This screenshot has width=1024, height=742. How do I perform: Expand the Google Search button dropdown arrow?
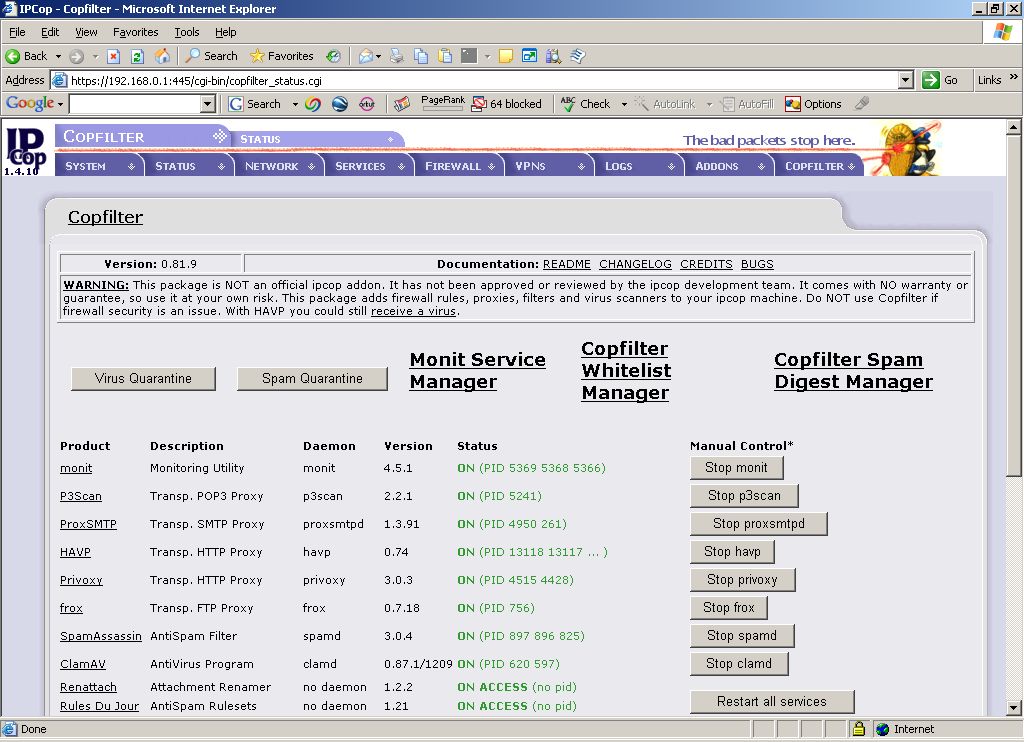pos(295,104)
